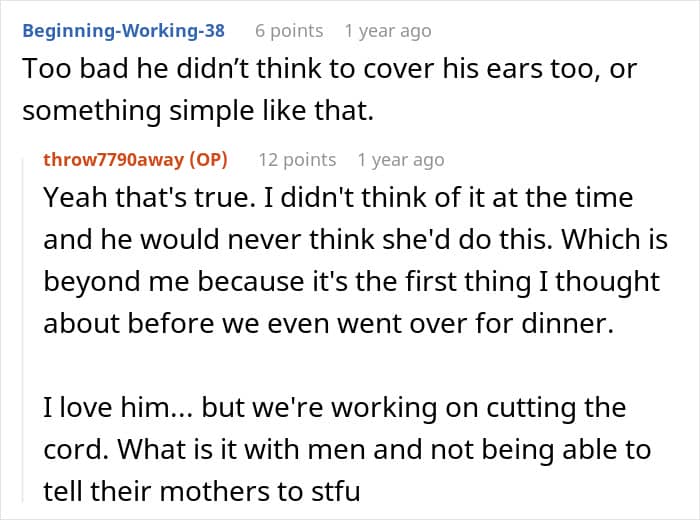Viewport: 700px width, 520px height.
Task: Click the line 'about before we even went over'
Action: pyautogui.click(x=329, y=323)
